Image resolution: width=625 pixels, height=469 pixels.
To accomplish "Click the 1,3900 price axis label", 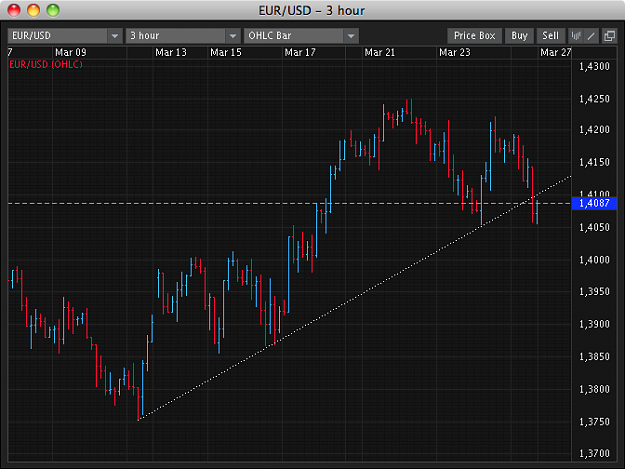I will pos(594,324).
